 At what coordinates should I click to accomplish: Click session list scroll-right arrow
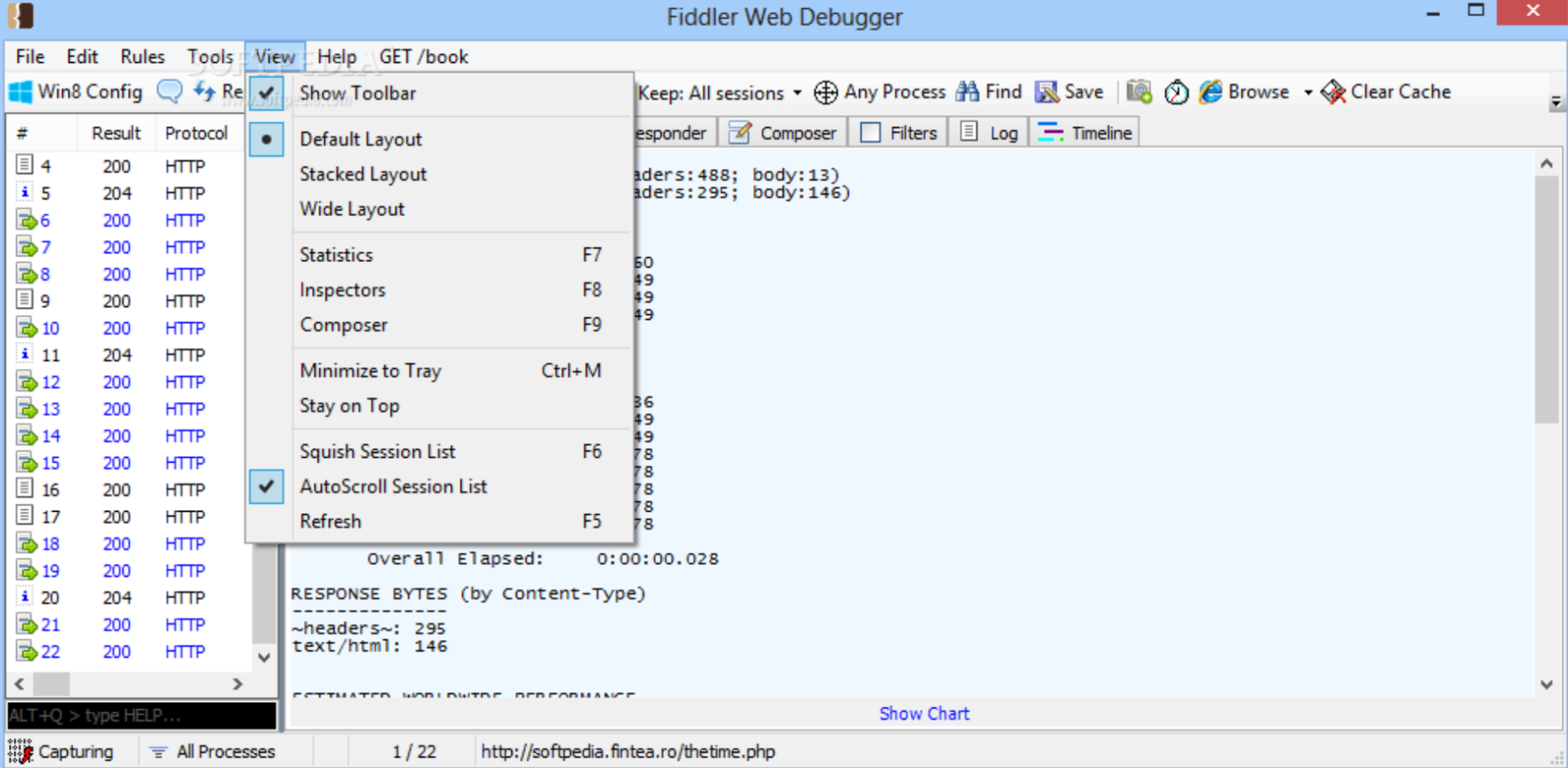click(x=238, y=683)
